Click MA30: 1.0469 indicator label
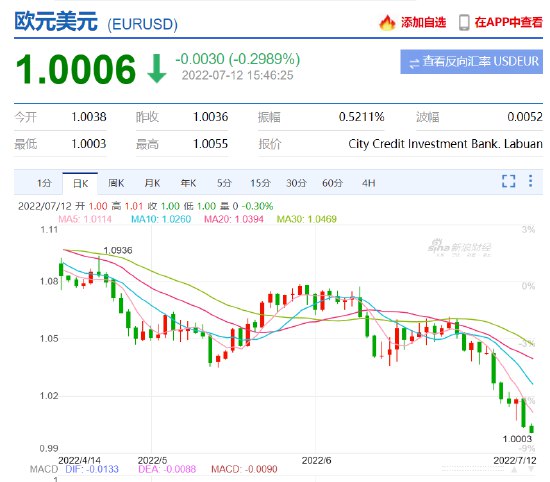 307,219
